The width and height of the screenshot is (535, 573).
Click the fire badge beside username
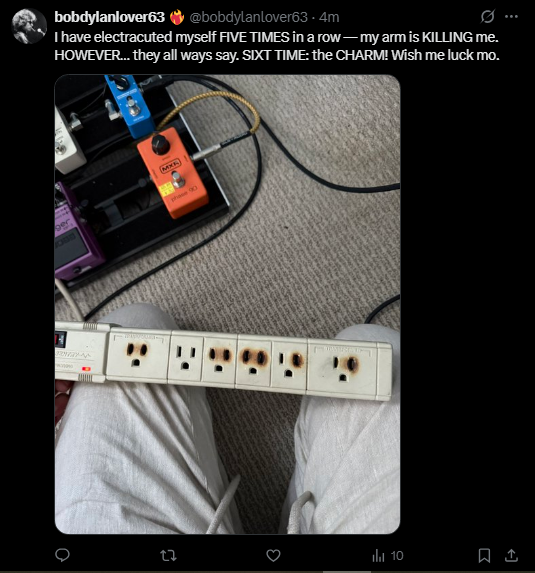(177, 17)
